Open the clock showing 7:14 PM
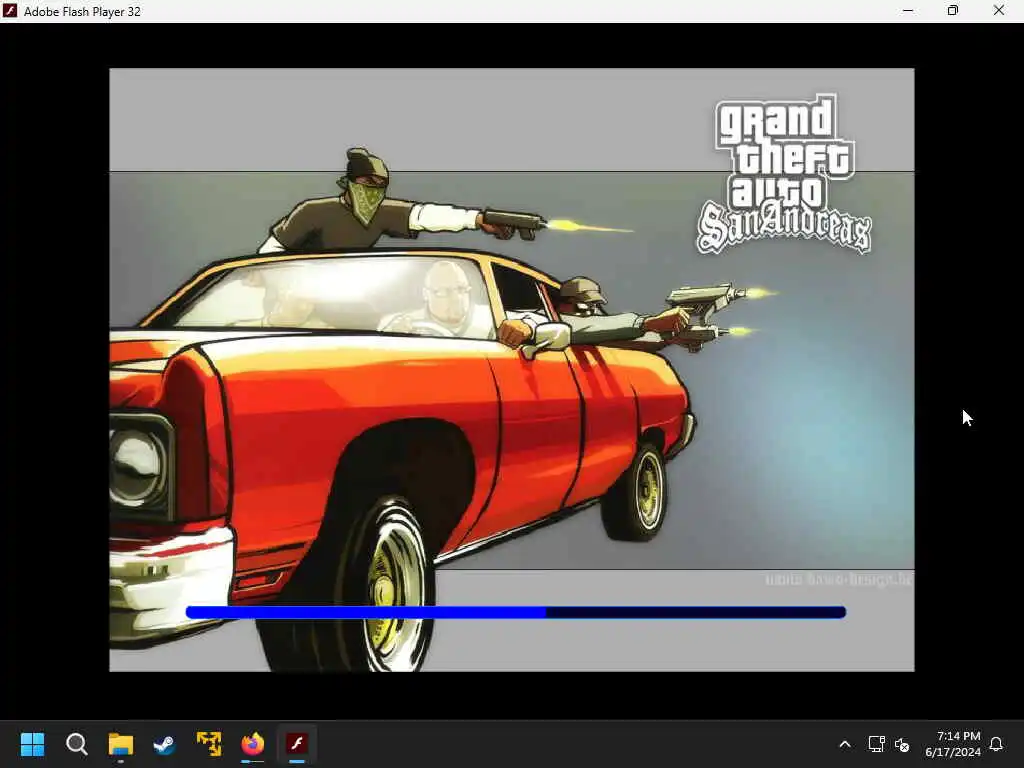This screenshot has height=768, width=1024. [953, 744]
